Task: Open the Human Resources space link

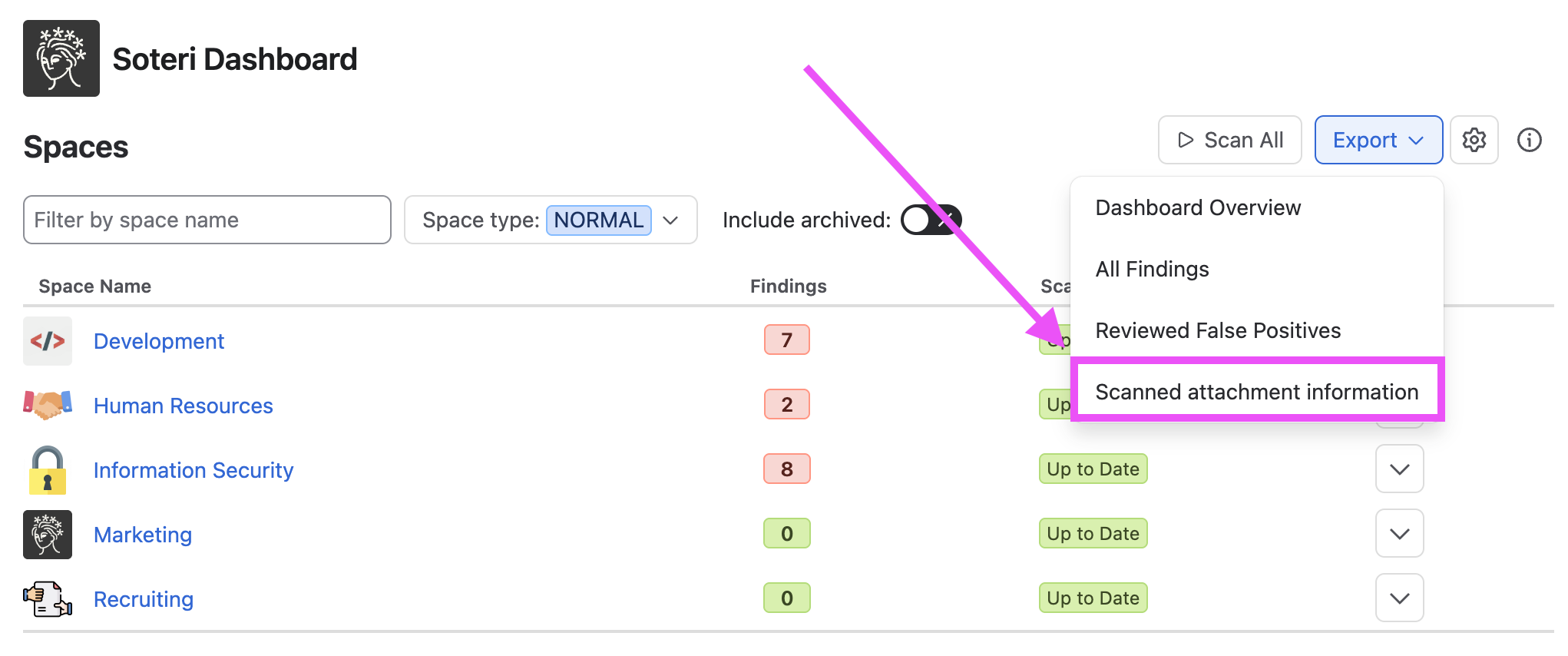Action: click(x=183, y=406)
